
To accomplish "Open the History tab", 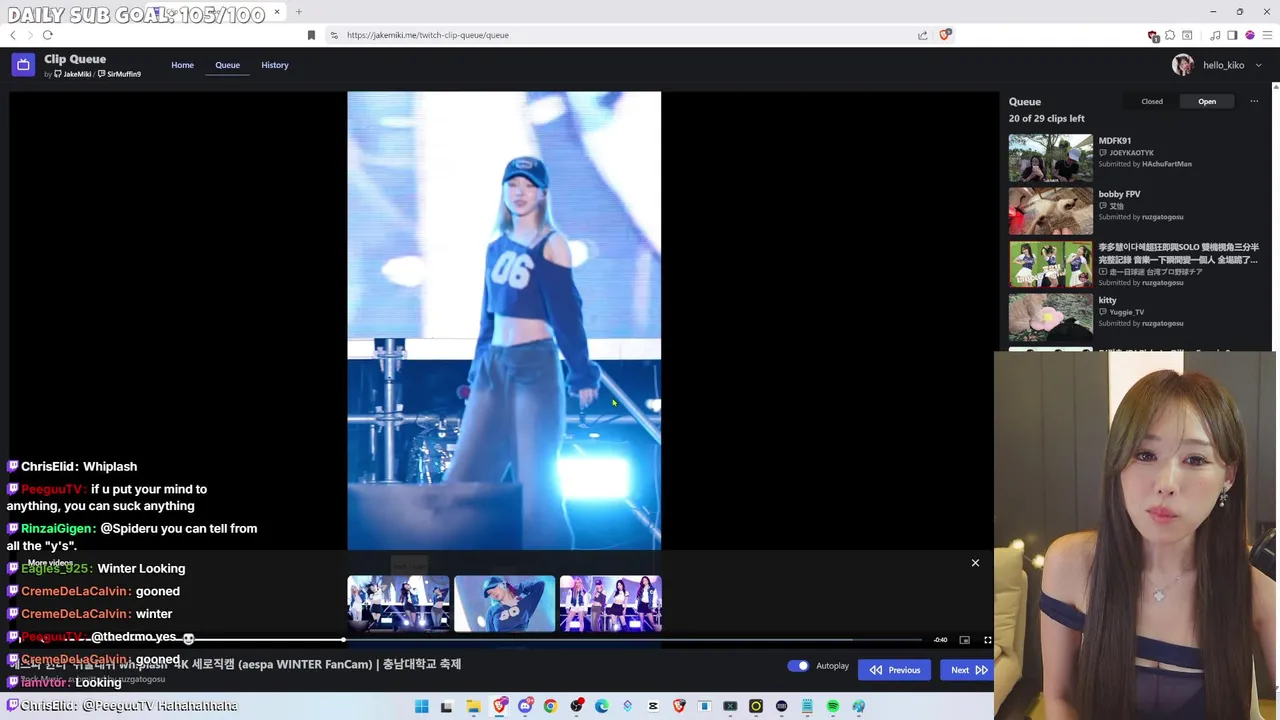I will pyautogui.click(x=275, y=65).
